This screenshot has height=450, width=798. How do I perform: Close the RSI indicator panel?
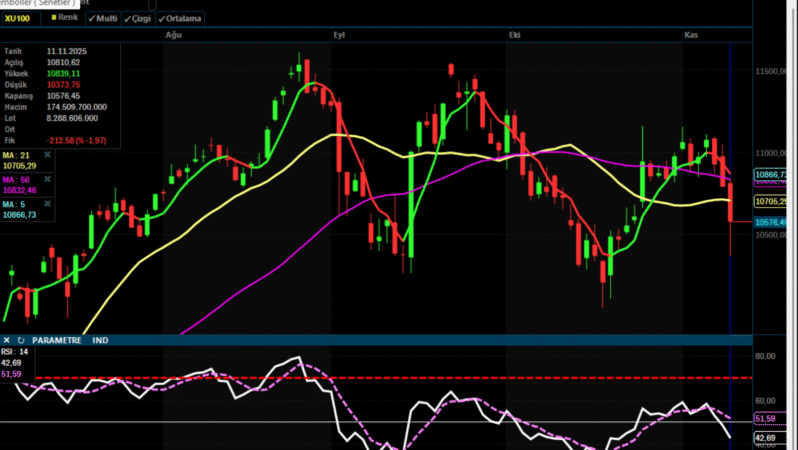(x=7, y=341)
